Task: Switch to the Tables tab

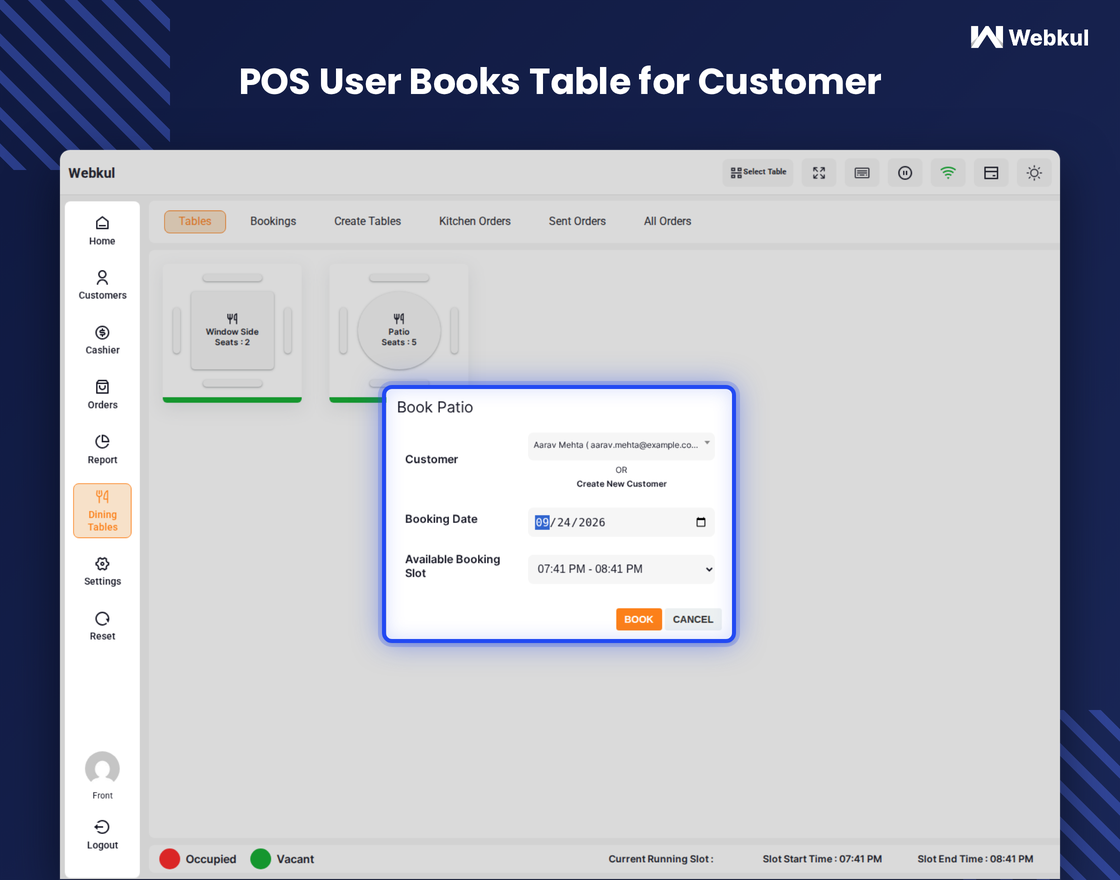Action: [x=195, y=221]
